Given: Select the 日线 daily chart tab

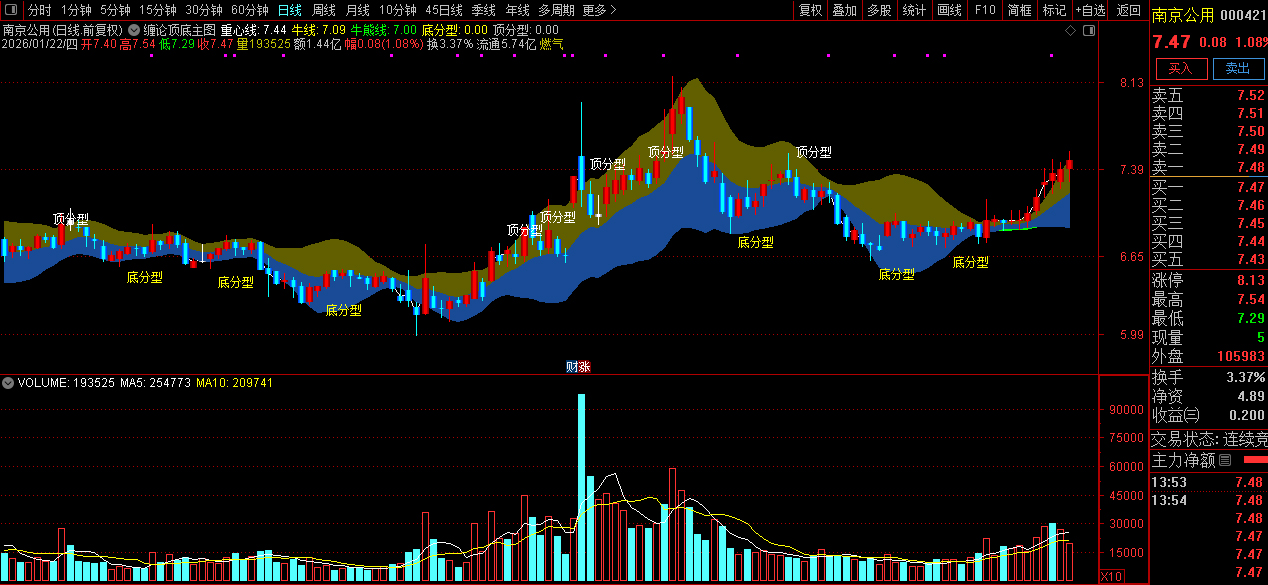Looking at the screenshot, I should 290,10.
